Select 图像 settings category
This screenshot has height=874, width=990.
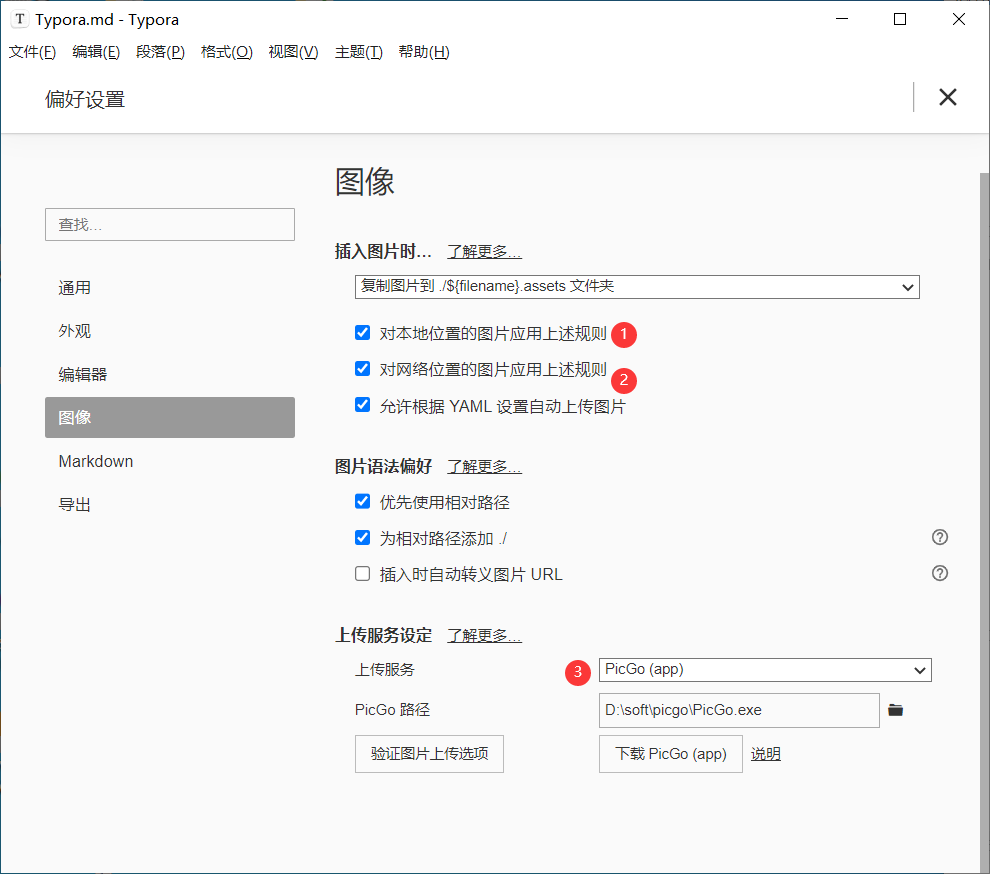coord(170,417)
